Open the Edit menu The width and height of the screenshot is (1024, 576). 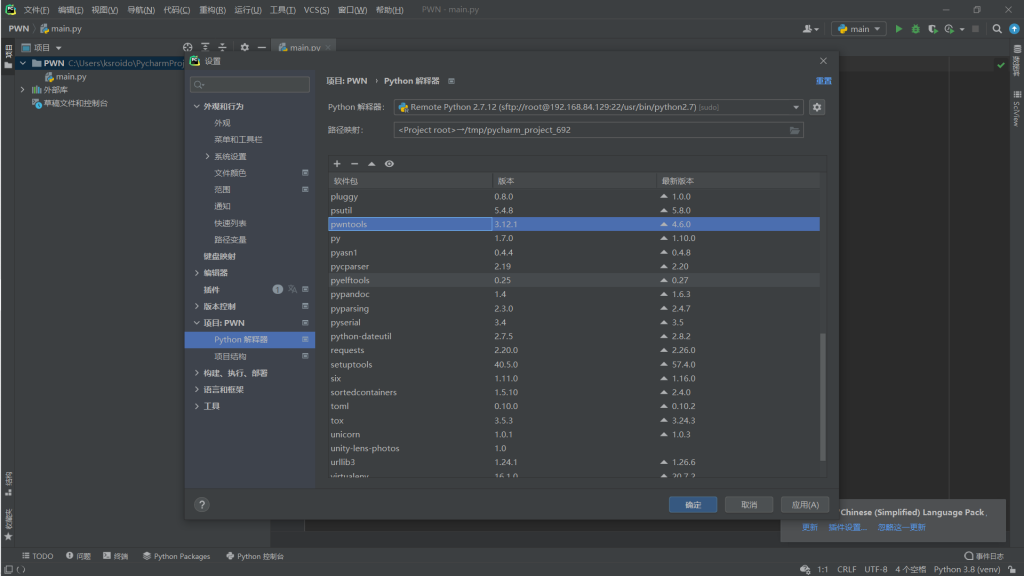(x=70, y=10)
